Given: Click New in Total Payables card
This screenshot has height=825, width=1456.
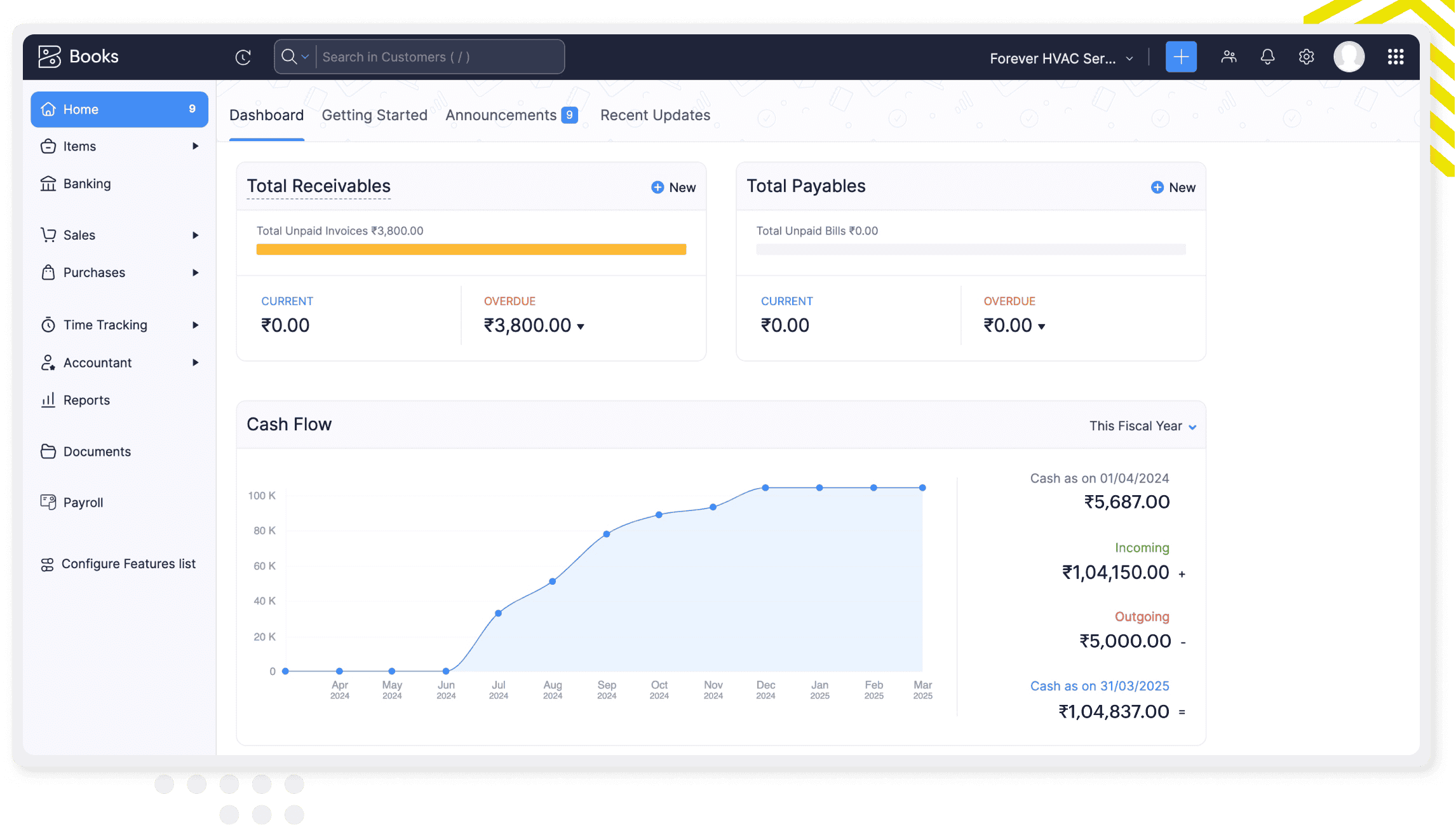Looking at the screenshot, I should [x=1173, y=187].
